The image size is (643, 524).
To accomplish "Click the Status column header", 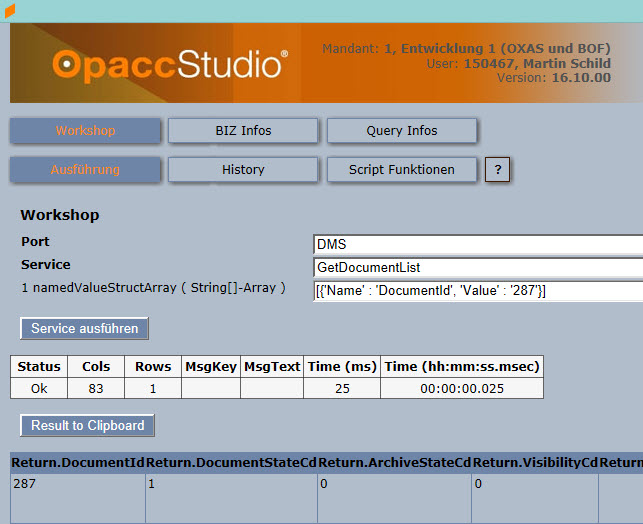I will [x=39, y=366].
